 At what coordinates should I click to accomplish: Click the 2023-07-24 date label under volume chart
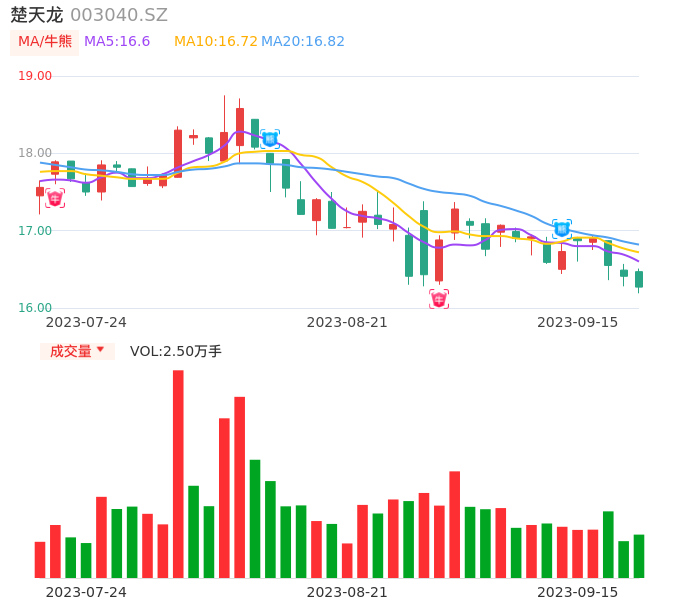(86, 592)
